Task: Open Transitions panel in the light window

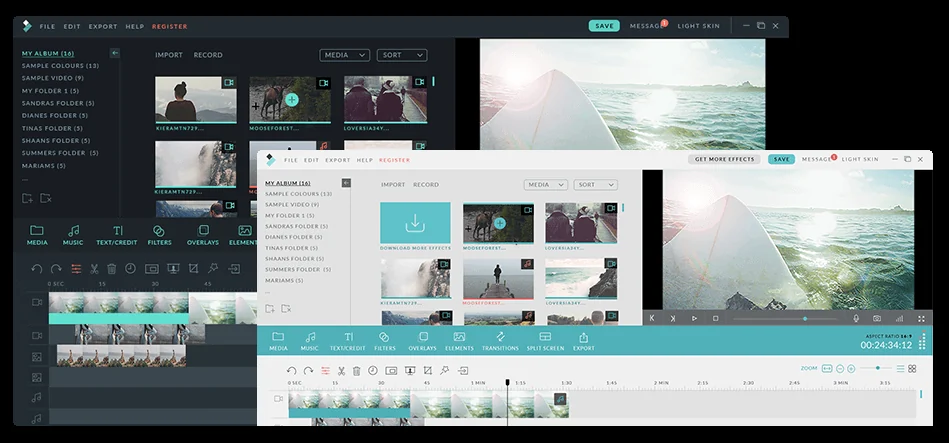Action: 500,341
